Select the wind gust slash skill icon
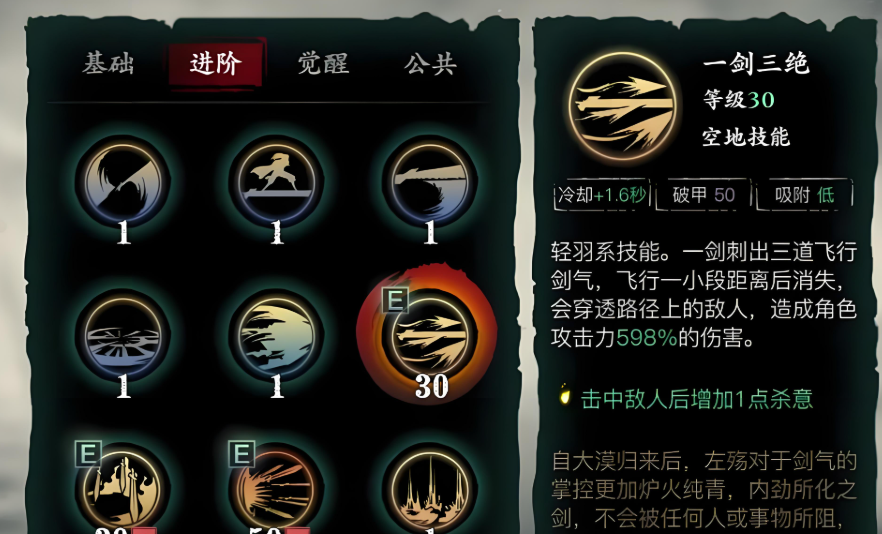This screenshot has width=882, height=534. point(276,335)
